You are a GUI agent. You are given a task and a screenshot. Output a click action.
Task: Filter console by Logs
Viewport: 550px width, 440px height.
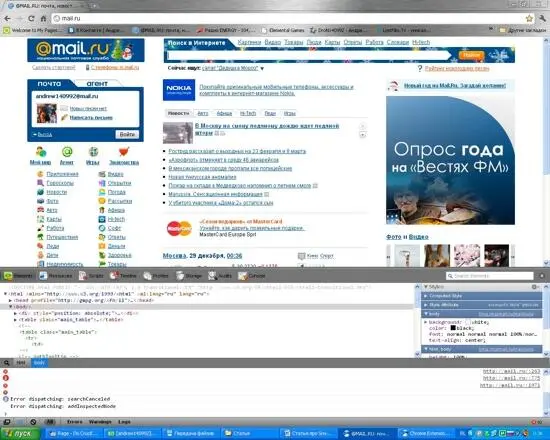click(x=124, y=422)
